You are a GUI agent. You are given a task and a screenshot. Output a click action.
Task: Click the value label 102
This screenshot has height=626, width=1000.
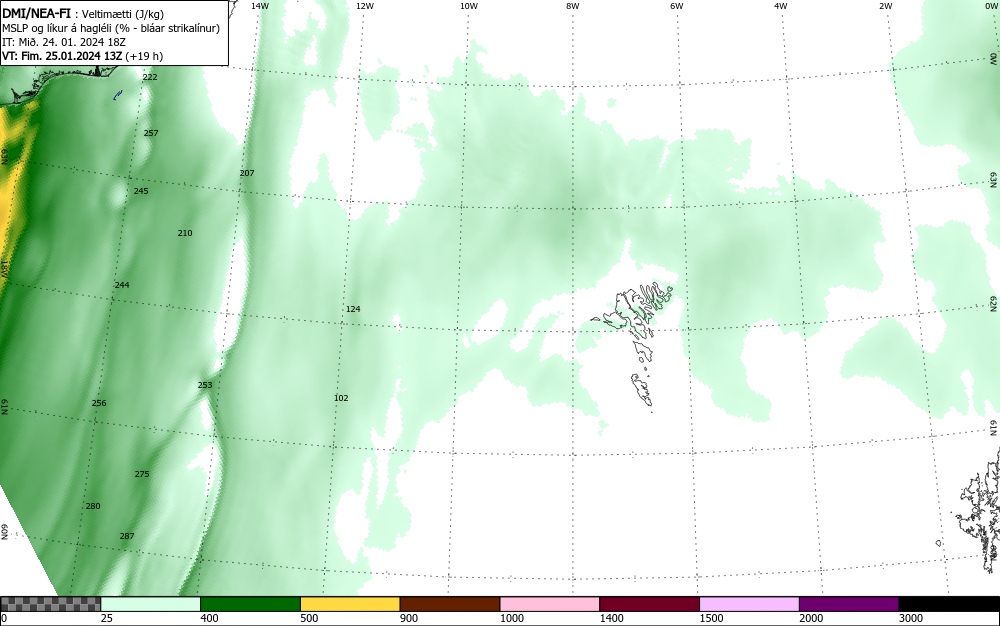tap(341, 398)
